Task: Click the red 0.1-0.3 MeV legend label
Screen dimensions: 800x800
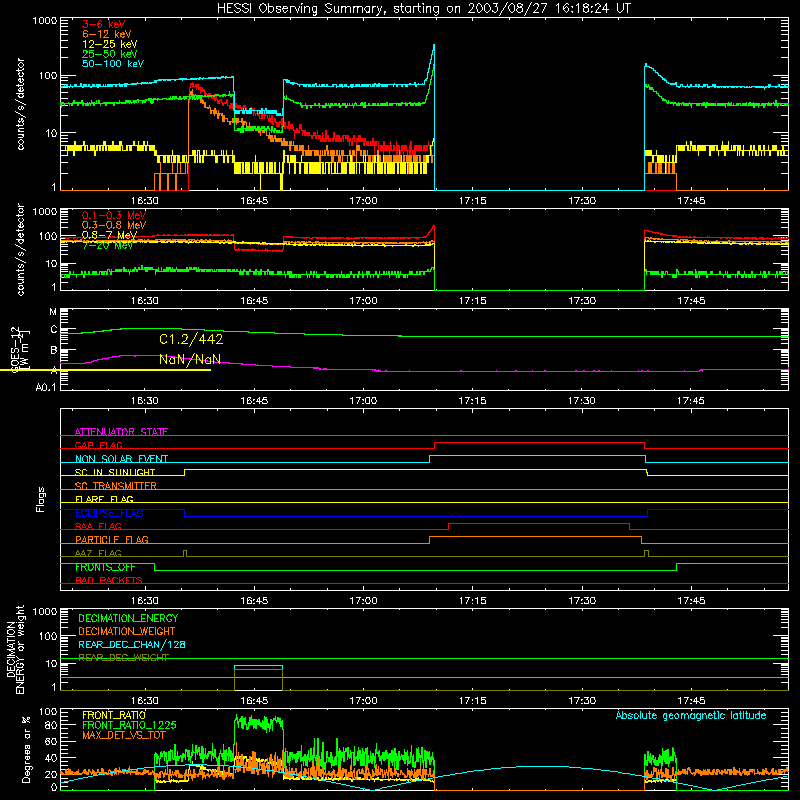Action: (114, 215)
